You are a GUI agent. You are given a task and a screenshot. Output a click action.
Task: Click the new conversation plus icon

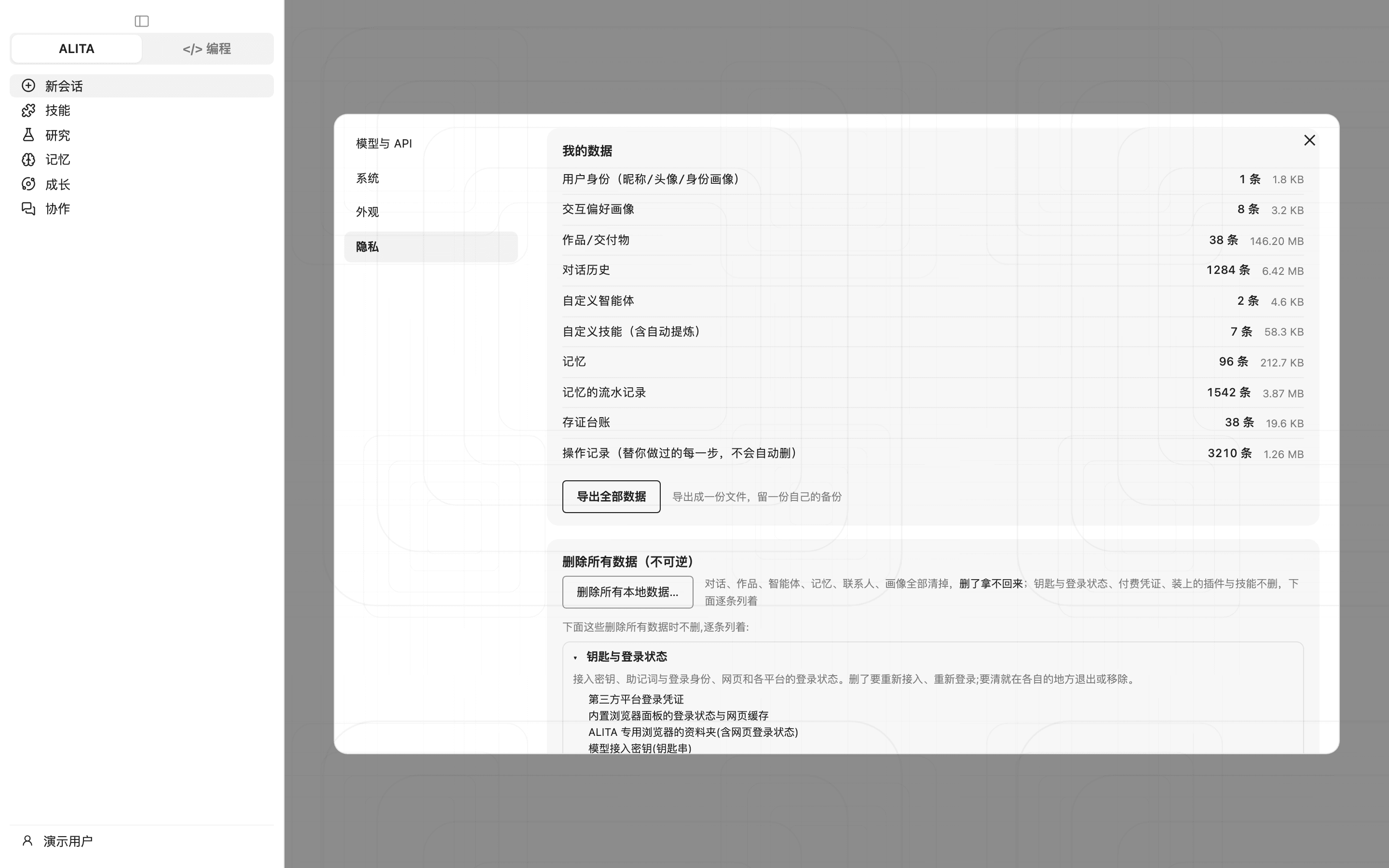(x=28, y=85)
